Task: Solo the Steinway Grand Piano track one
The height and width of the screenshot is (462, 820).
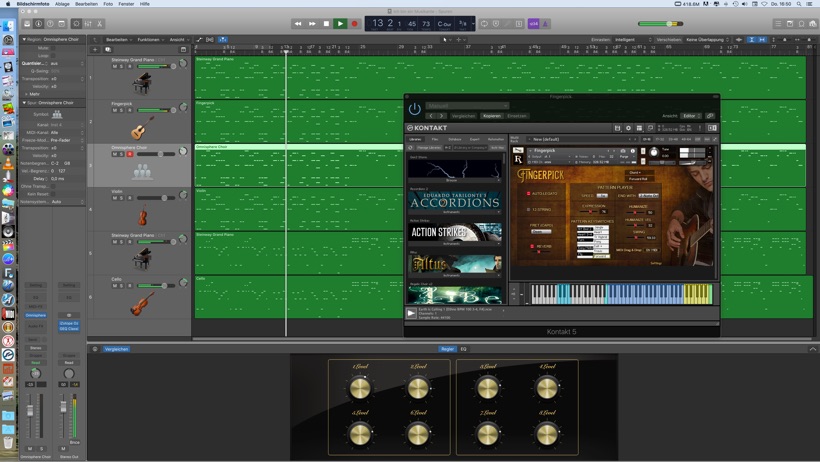Action: (x=121, y=66)
